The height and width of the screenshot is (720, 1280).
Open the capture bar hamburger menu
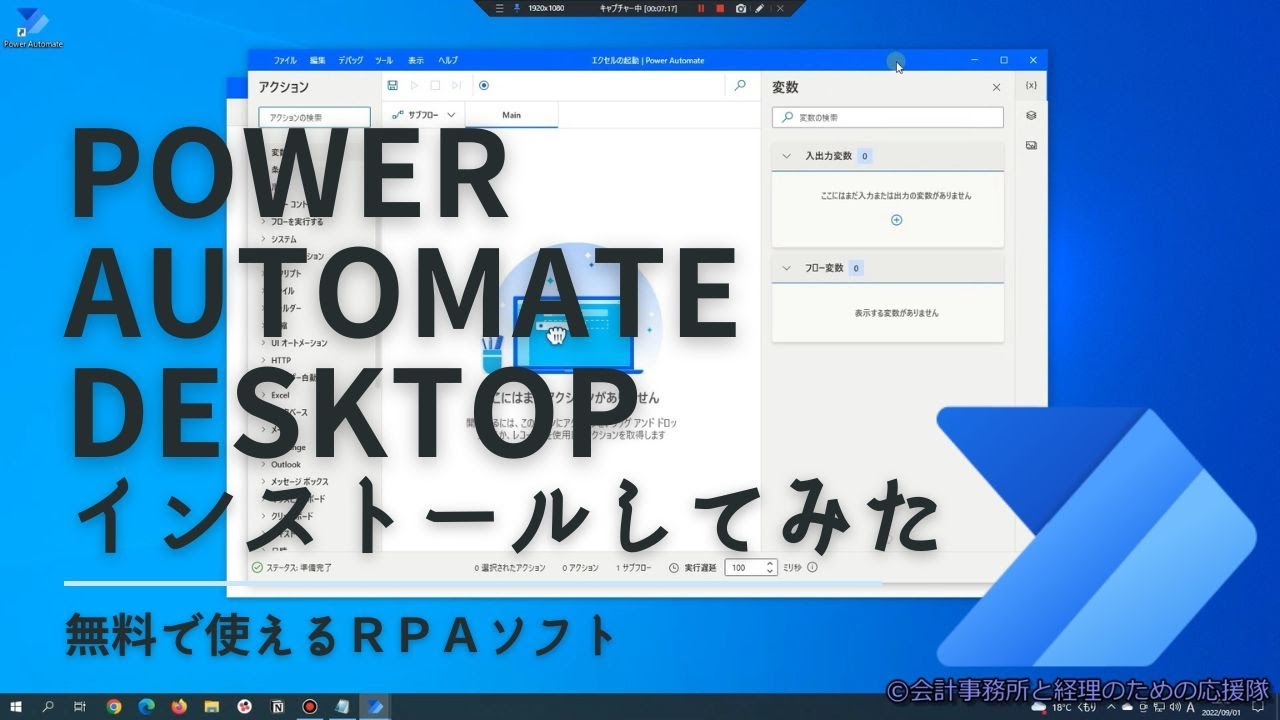pos(500,8)
